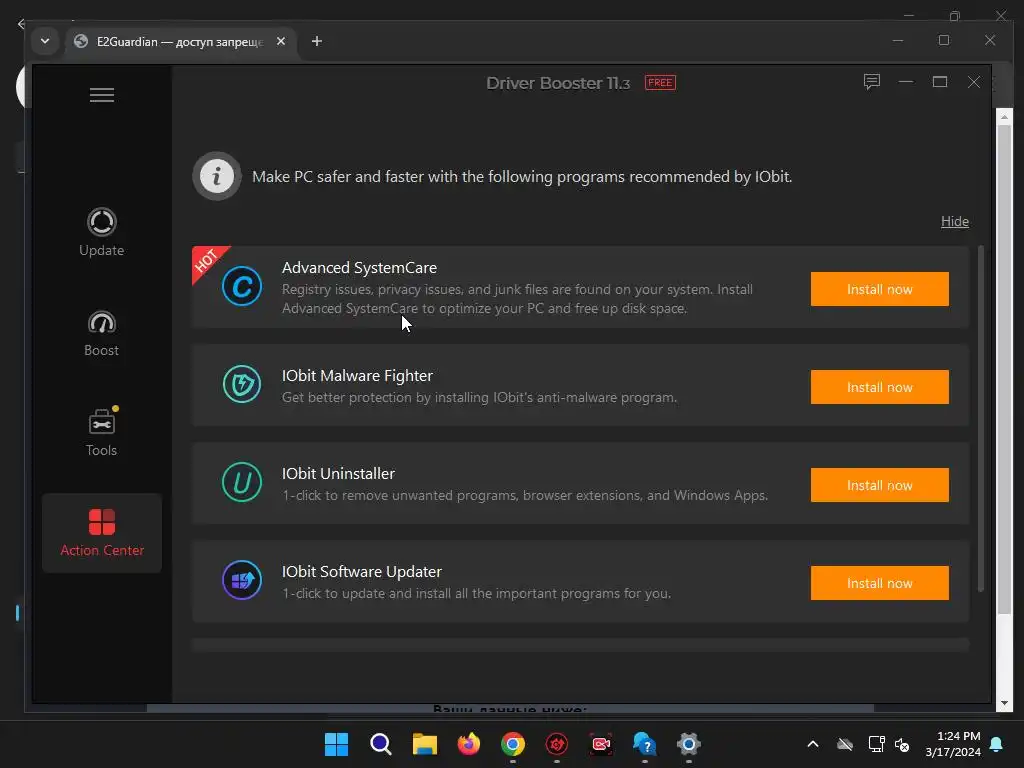Open the Windows Start menu
The width and height of the screenshot is (1024, 768).
point(336,744)
